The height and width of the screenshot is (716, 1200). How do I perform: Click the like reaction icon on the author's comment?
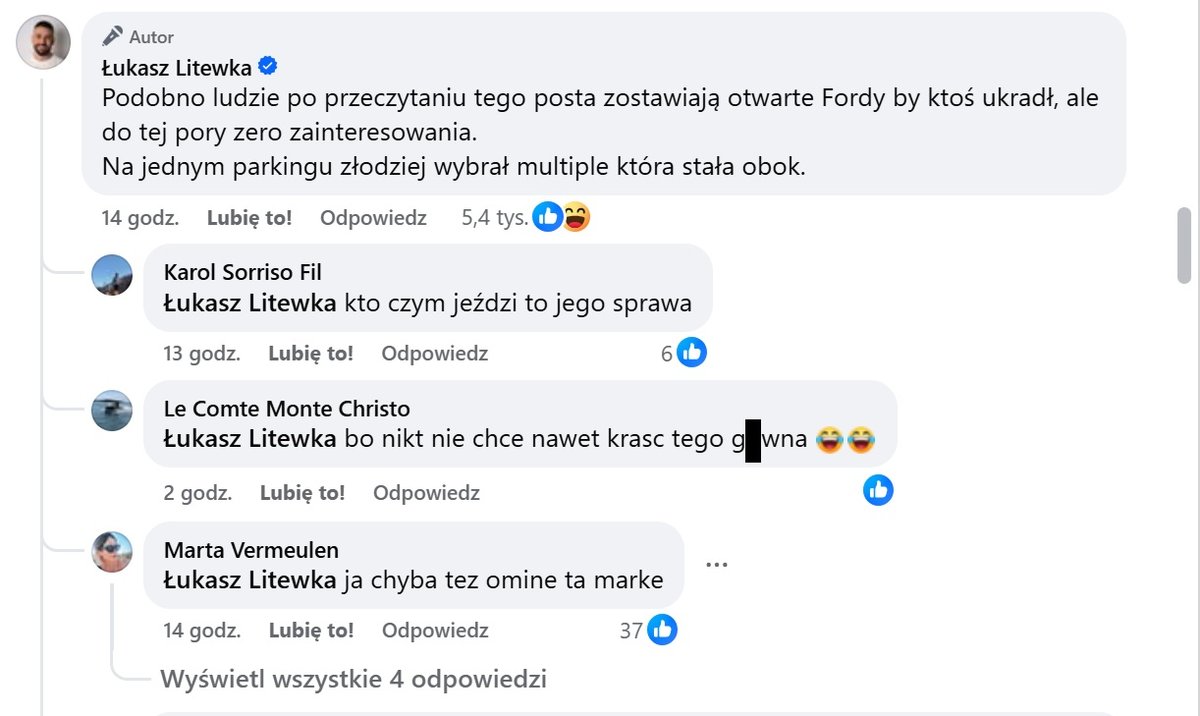pos(546,217)
